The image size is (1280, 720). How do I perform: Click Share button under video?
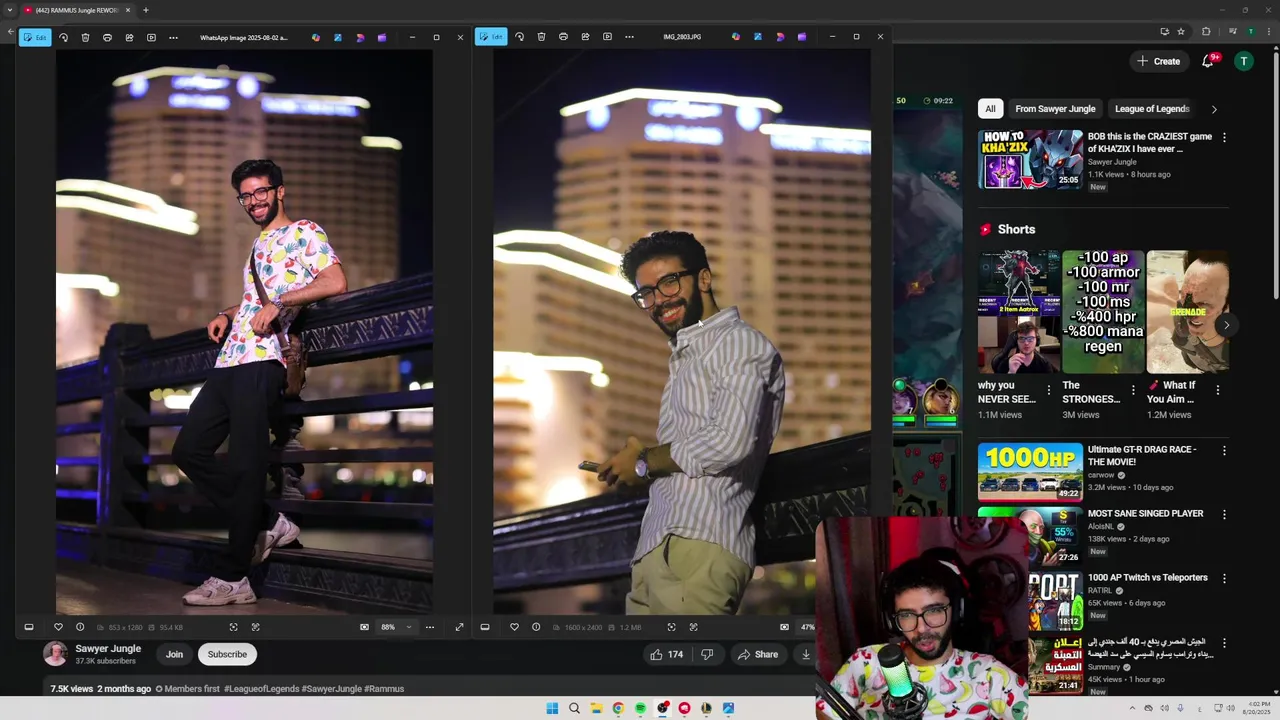pyautogui.click(x=757, y=655)
